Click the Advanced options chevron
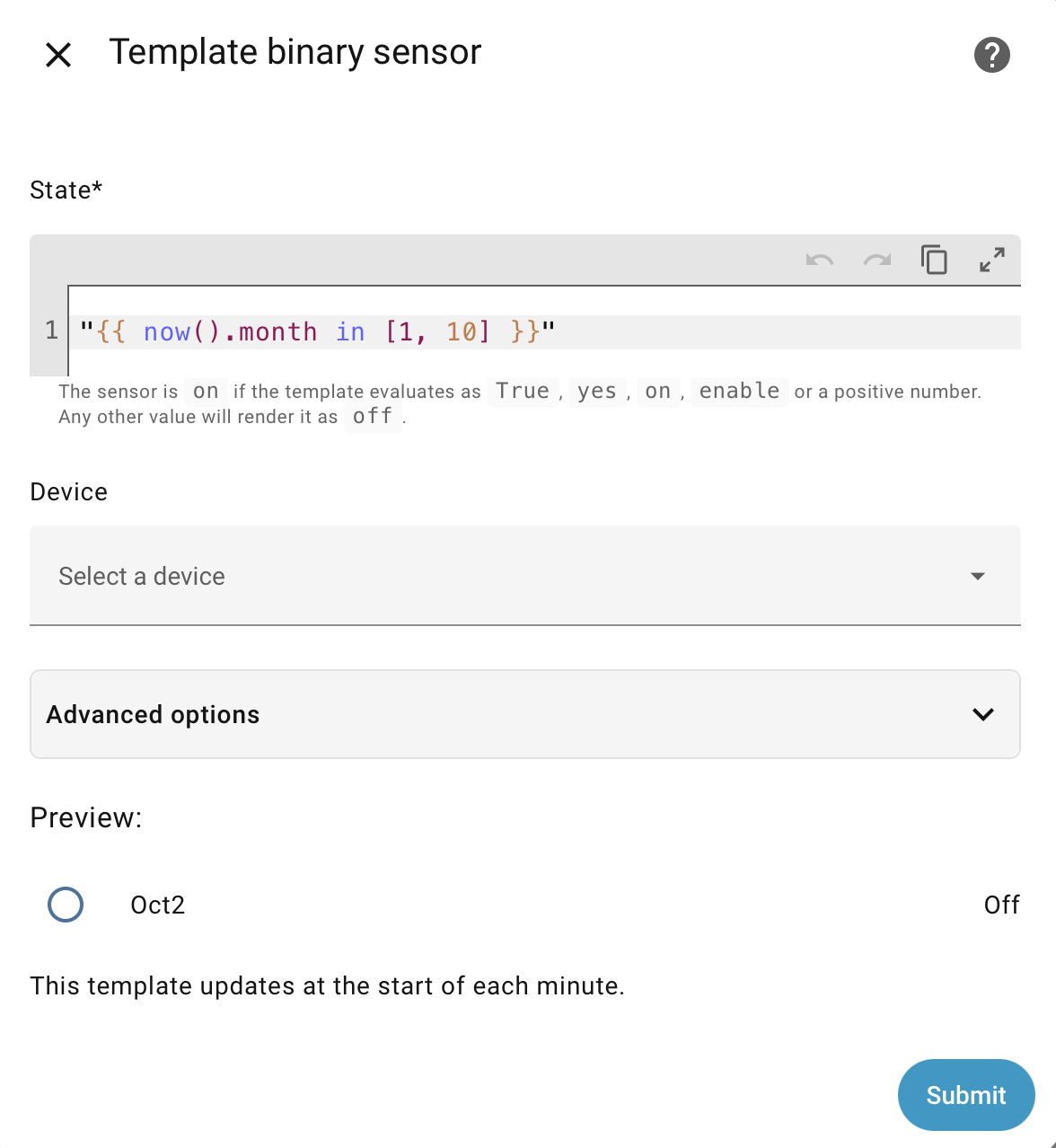 (x=983, y=714)
